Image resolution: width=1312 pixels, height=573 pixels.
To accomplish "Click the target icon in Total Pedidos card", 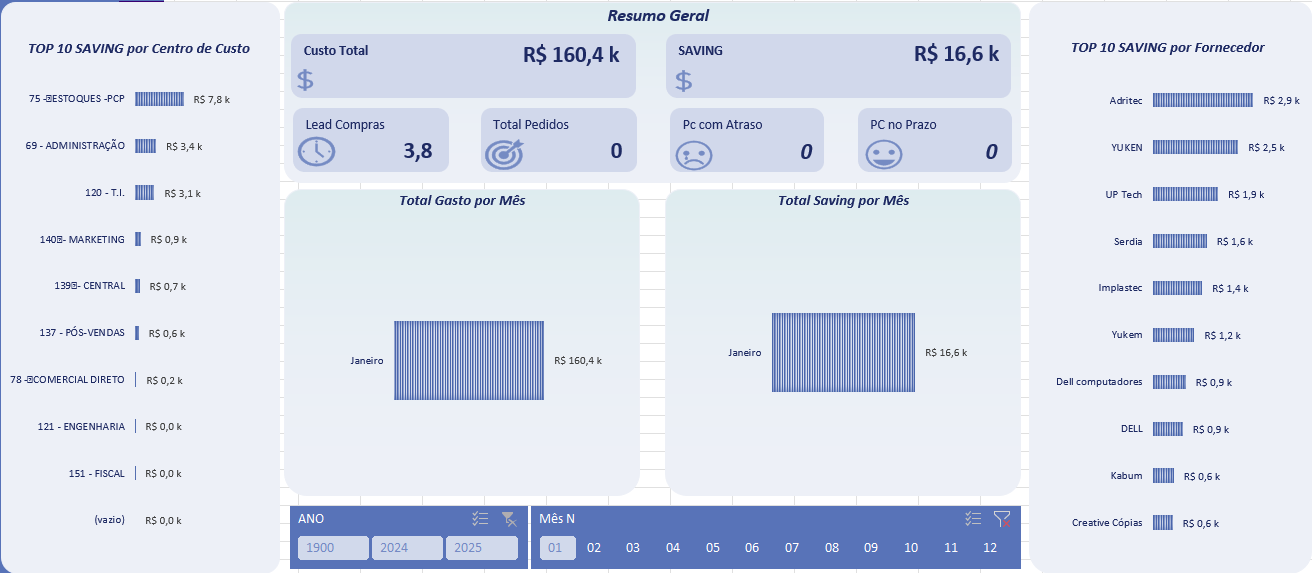I will tap(504, 153).
